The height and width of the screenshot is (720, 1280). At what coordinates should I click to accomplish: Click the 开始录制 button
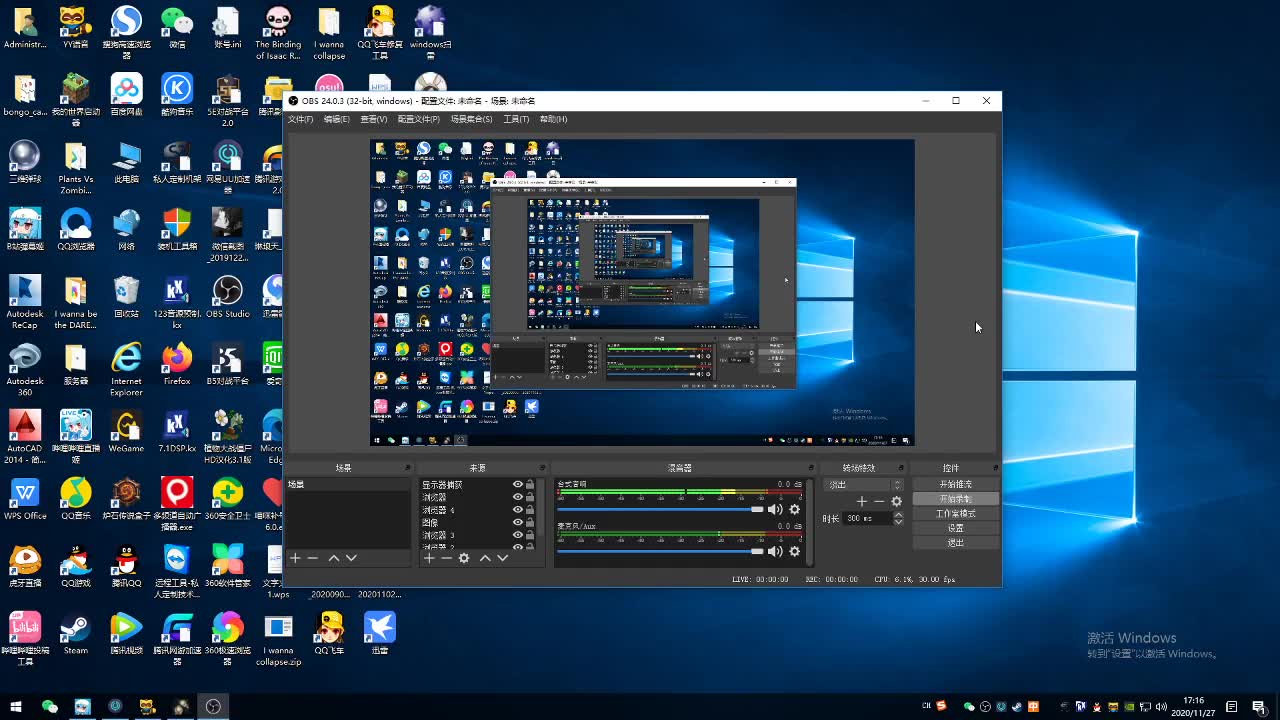(x=955, y=499)
